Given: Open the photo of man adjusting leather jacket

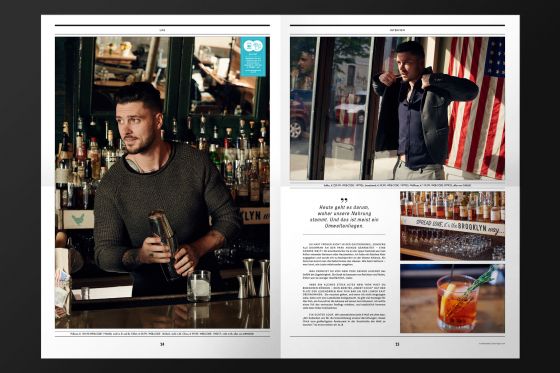Looking at the screenshot, I should click(x=398, y=108).
